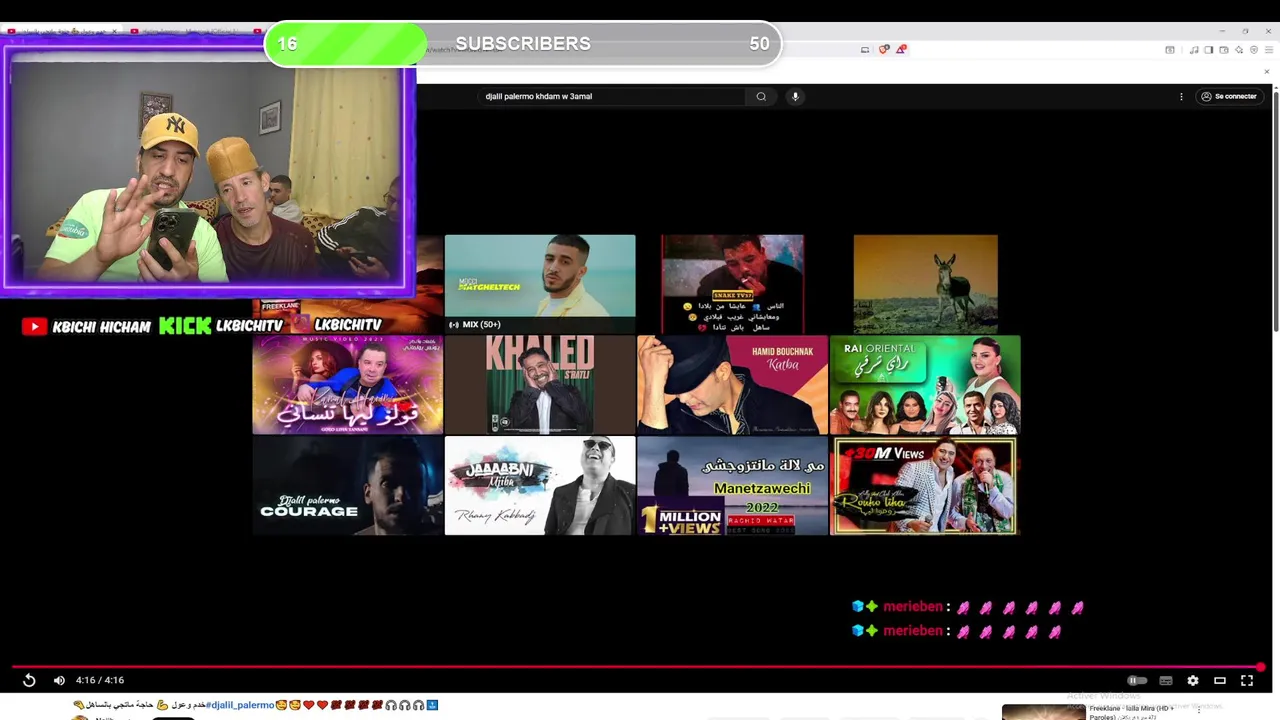
Task: Dismiss the browser infobar with its X
Action: [1267, 71]
